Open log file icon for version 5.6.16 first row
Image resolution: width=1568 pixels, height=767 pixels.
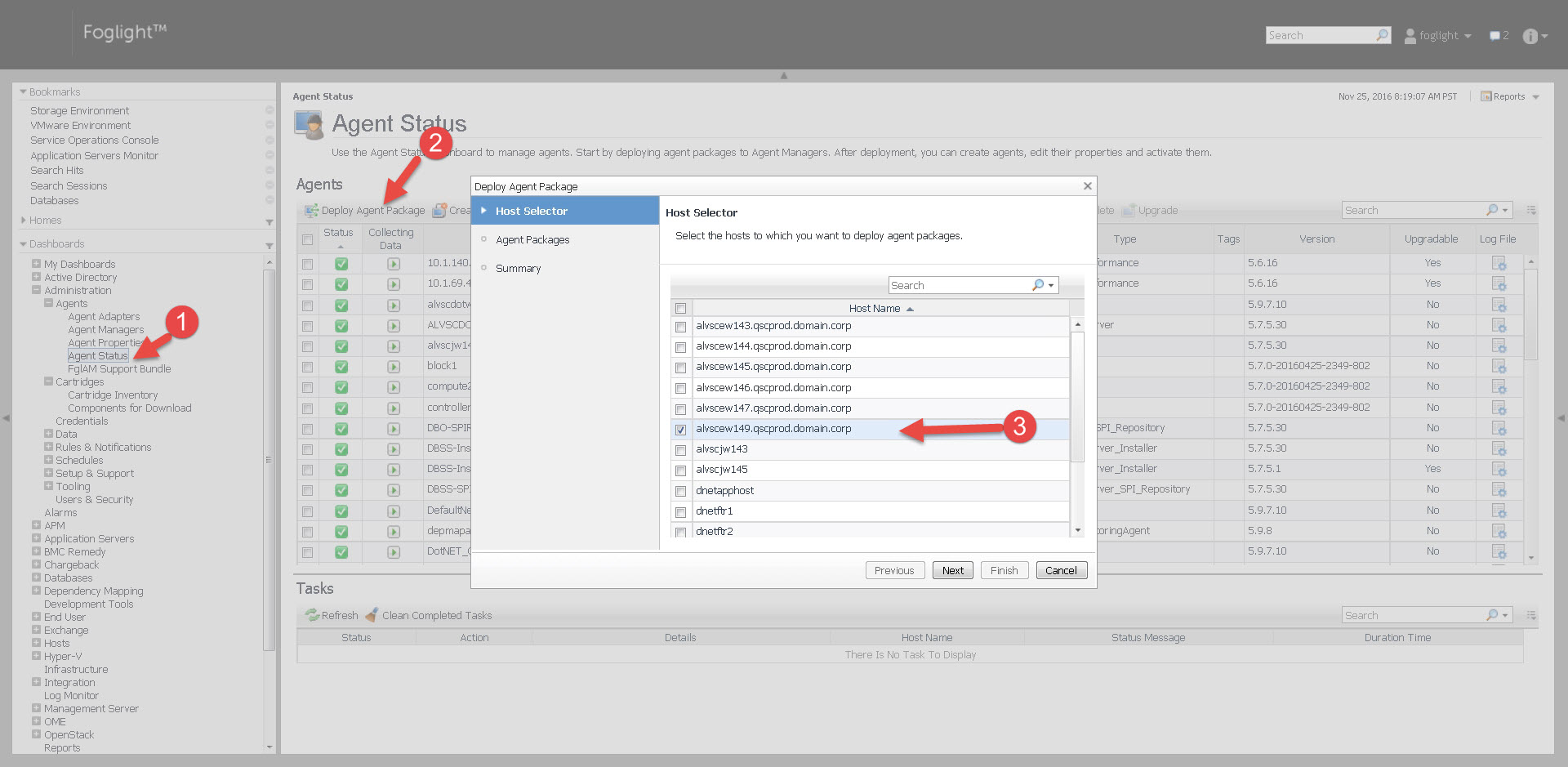click(1499, 263)
